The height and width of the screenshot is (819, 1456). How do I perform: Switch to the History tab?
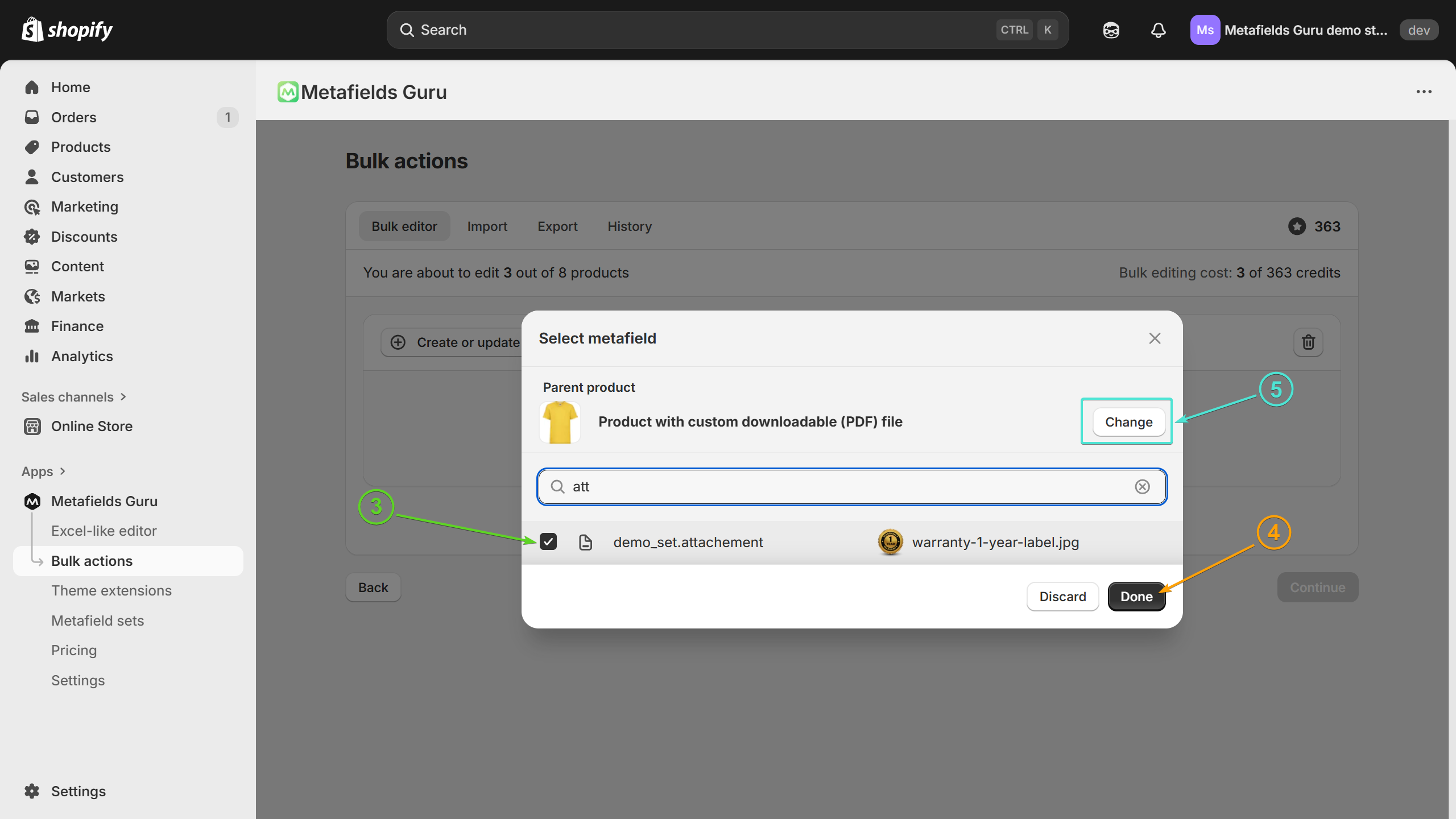tap(629, 226)
